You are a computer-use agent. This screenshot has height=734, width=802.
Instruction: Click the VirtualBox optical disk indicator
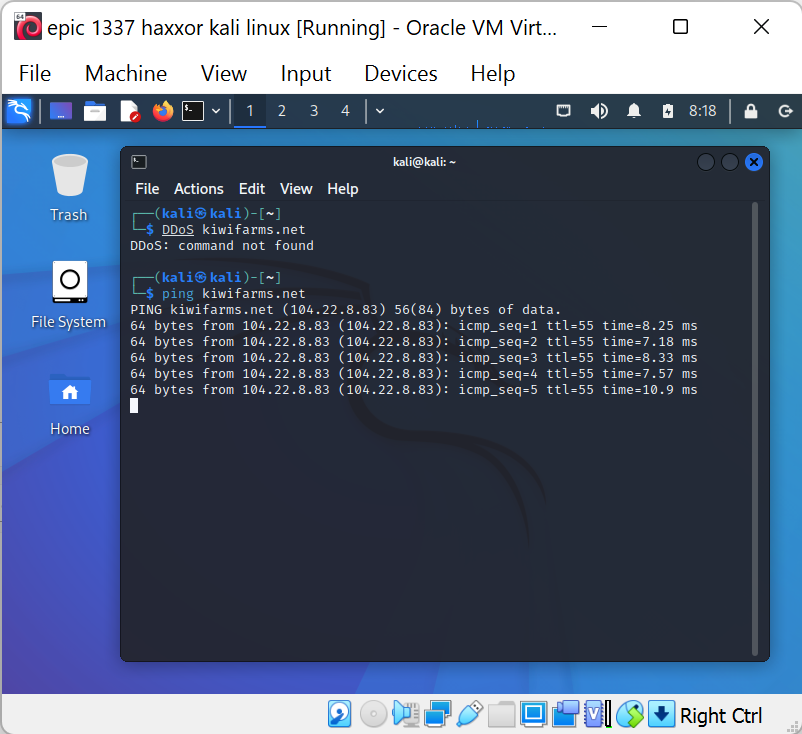(373, 714)
